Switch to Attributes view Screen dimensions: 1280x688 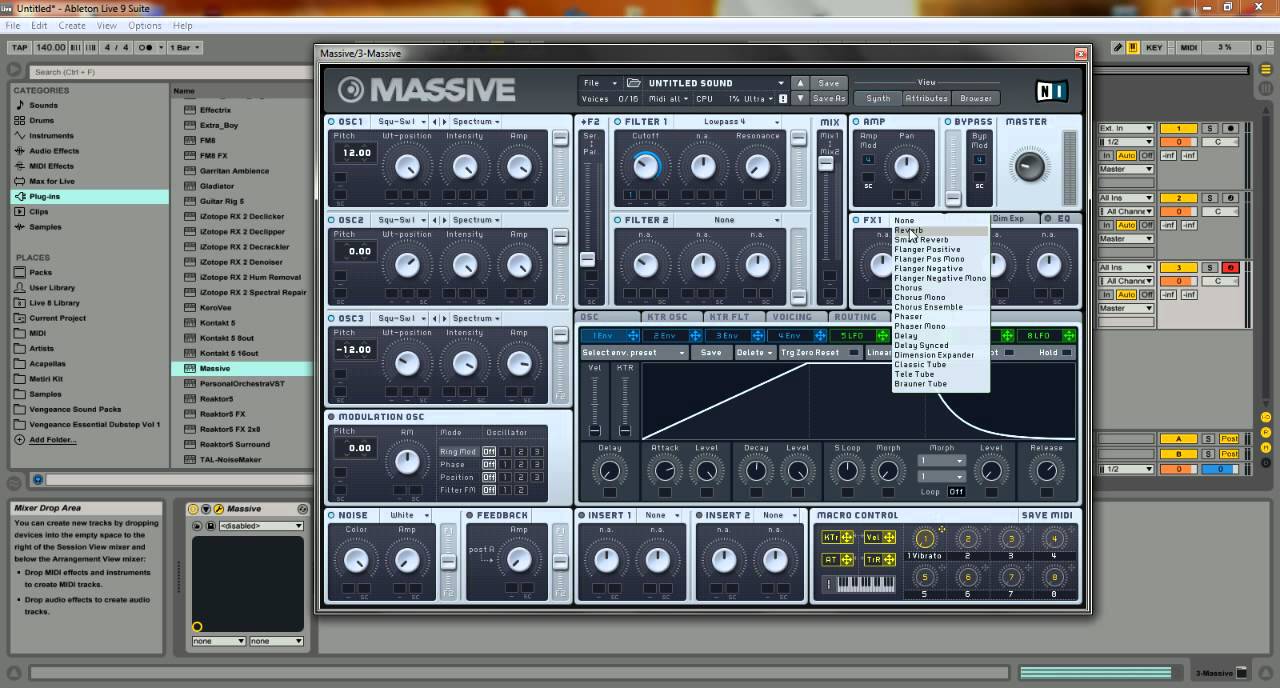pos(926,98)
